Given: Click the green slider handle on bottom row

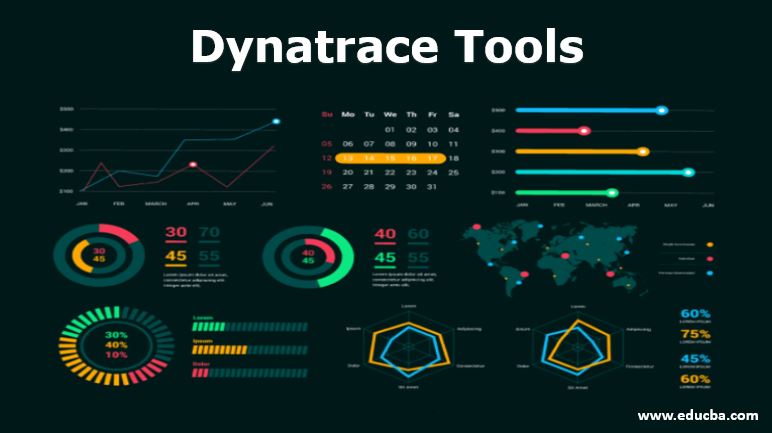Looking at the screenshot, I should [x=612, y=193].
